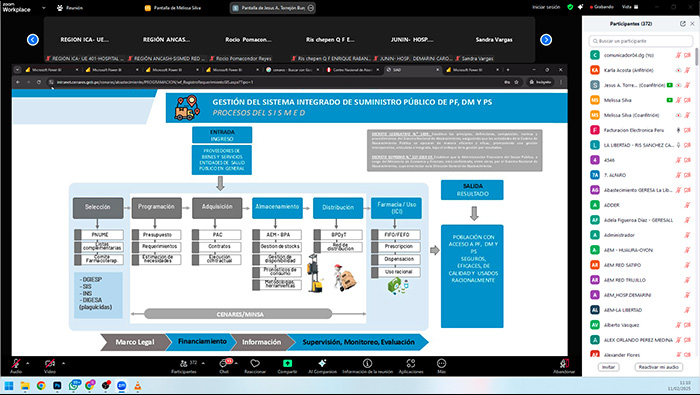This screenshot has height=395, width=700.
Task: Expand the arrow next to Video
Action: point(63,363)
